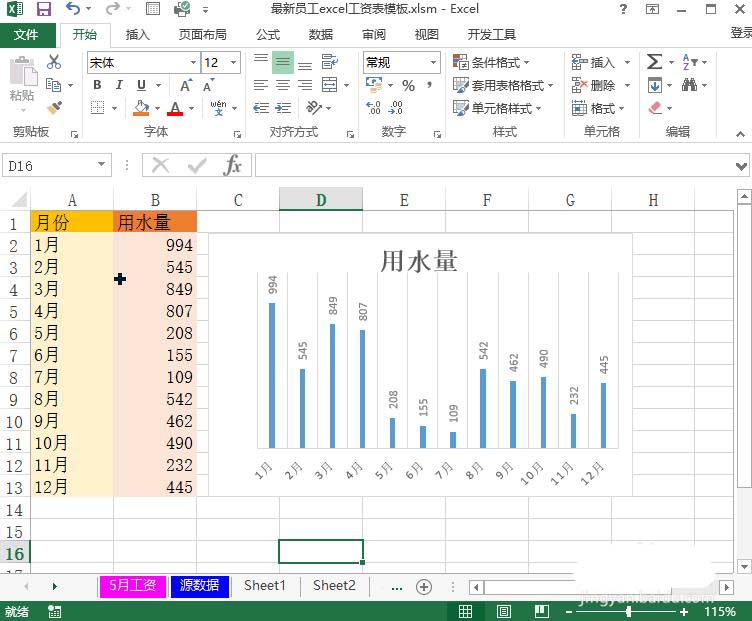
Task: Click the Fill down arrow icon
Action: click(655, 85)
